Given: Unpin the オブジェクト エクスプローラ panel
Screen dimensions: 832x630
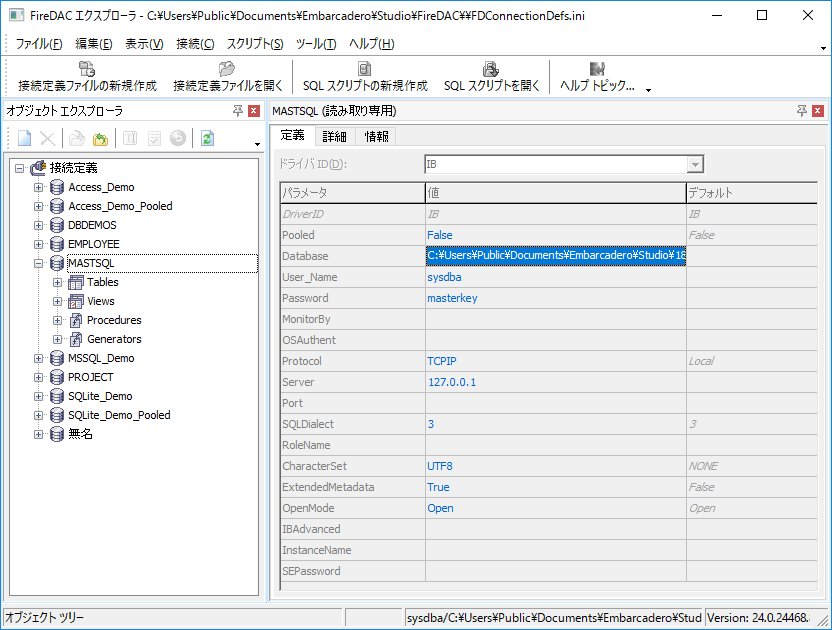Looking at the screenshot, I should click(239, 111).
